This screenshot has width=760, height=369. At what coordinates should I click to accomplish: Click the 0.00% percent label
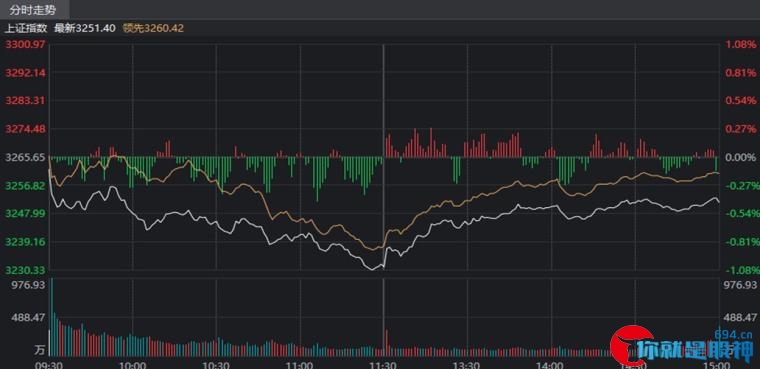coord(741,158)
